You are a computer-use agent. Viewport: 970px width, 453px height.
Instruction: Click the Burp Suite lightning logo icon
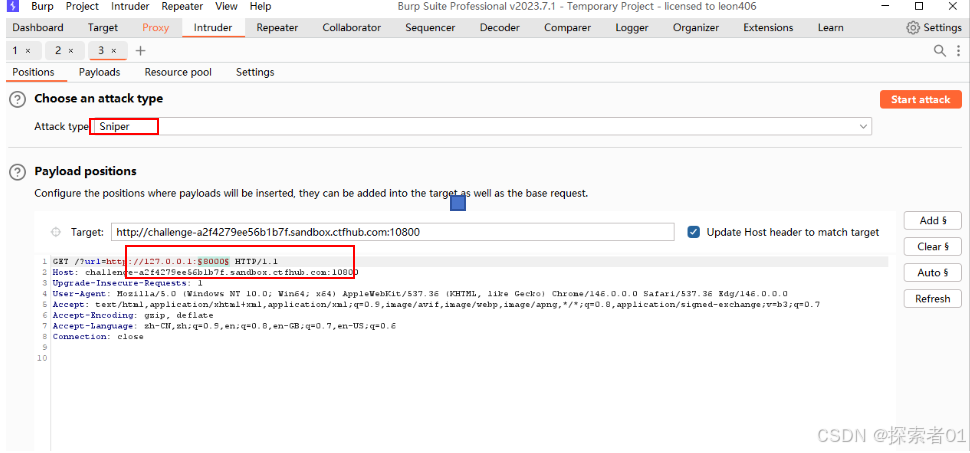pyautogui.click(x=12, y=6)
